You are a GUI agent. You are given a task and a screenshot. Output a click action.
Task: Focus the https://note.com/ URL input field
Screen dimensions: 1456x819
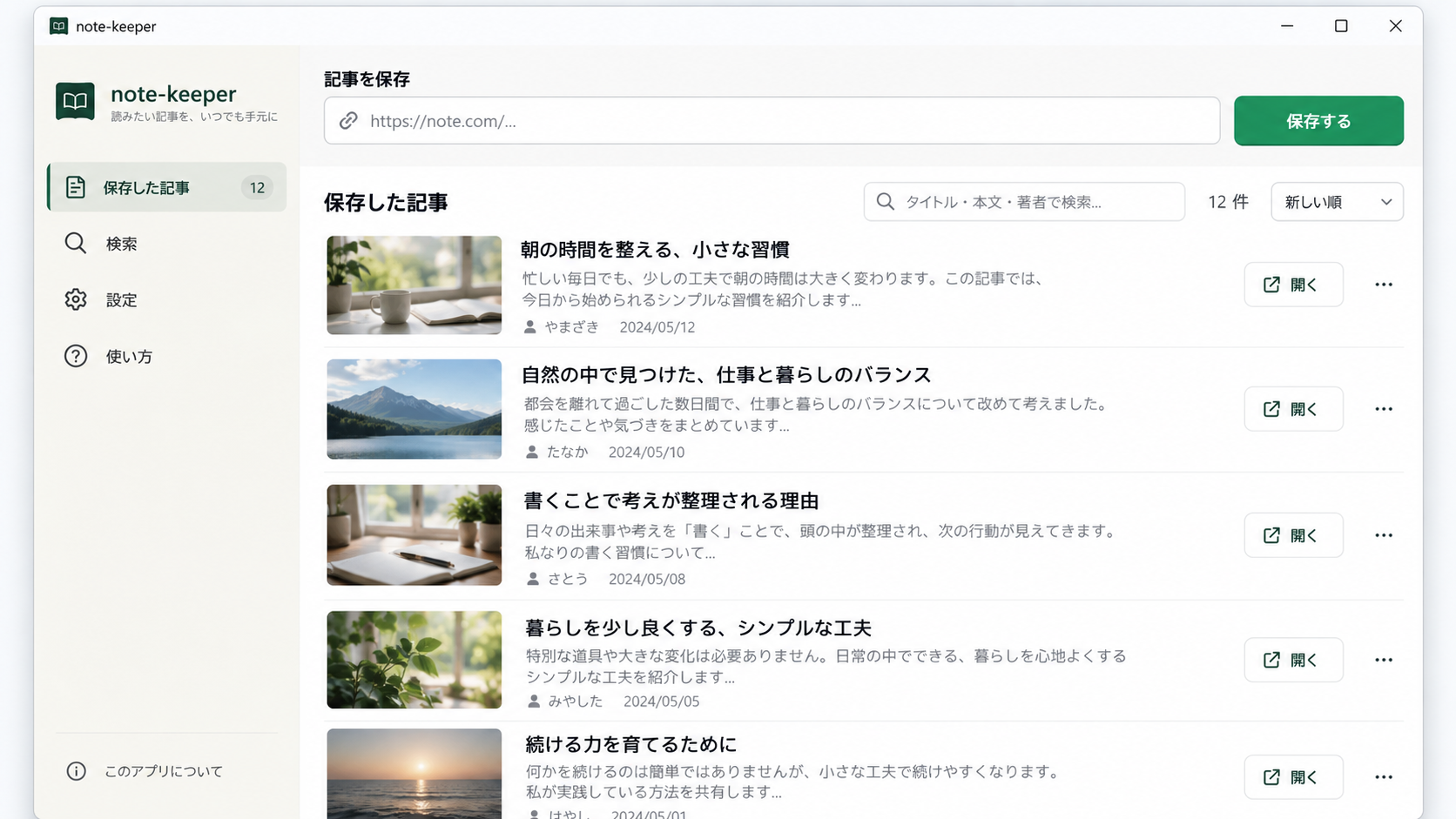(772, 120)
